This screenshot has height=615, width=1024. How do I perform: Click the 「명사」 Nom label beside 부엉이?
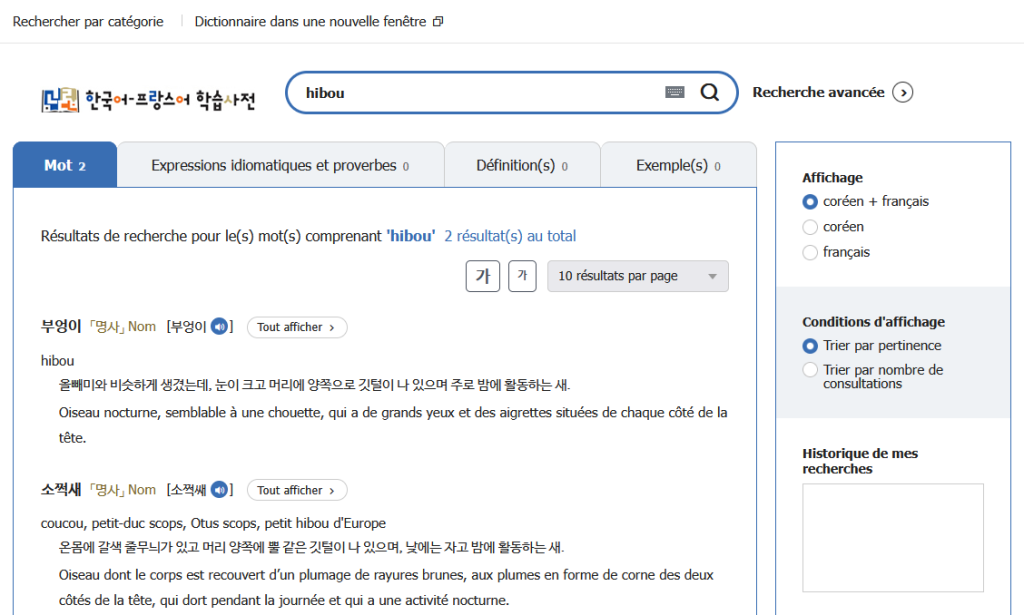click(x=122, y=326)
